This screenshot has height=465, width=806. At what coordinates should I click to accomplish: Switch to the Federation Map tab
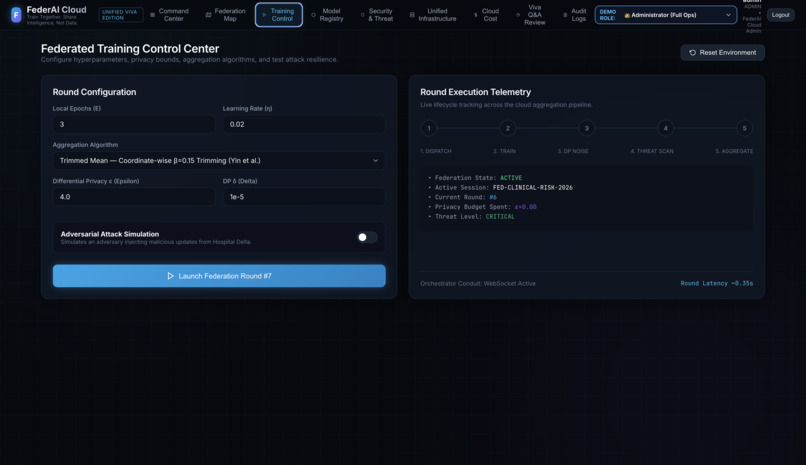pos(226,15)
